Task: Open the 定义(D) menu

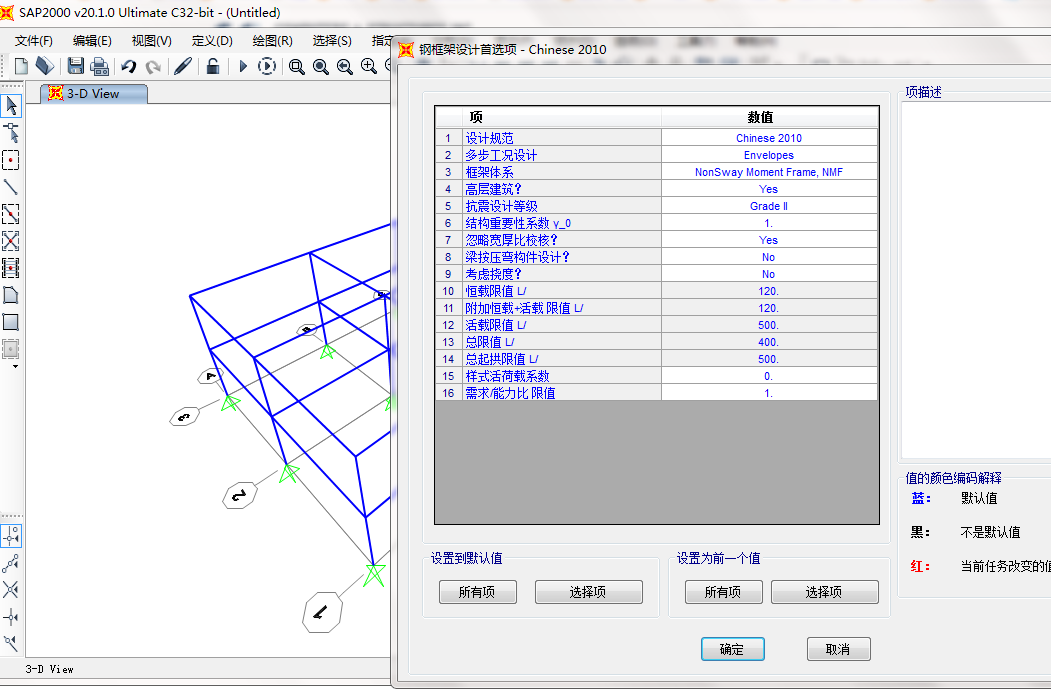Action: (x=212, y=41)
